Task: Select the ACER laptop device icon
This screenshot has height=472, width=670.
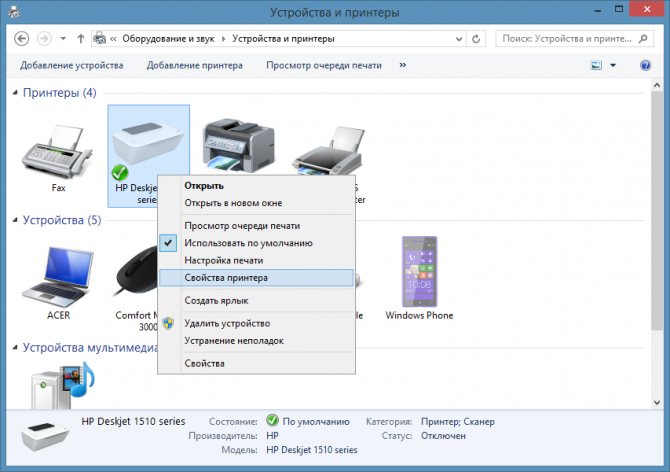Action: [58, 276]
